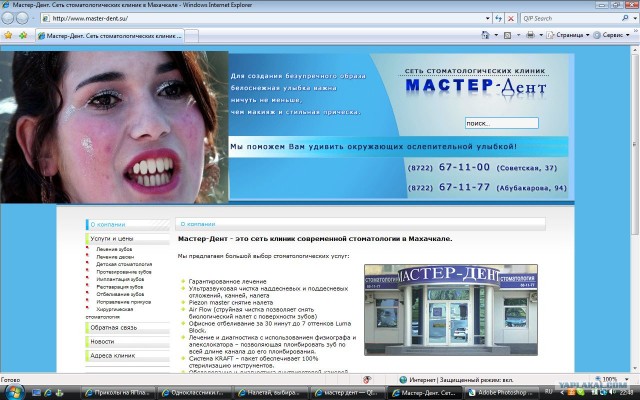Click Услуги и цены sidebar item

[x=128, y=238]
